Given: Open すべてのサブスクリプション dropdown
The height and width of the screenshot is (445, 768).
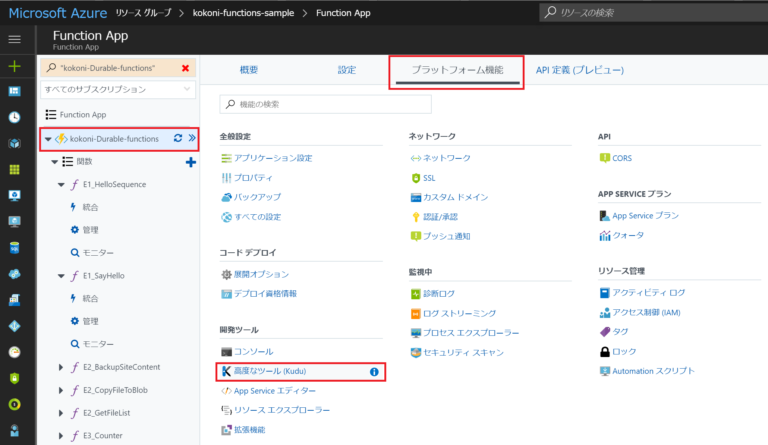Looking at the screenshot, I should click(118, 90).
